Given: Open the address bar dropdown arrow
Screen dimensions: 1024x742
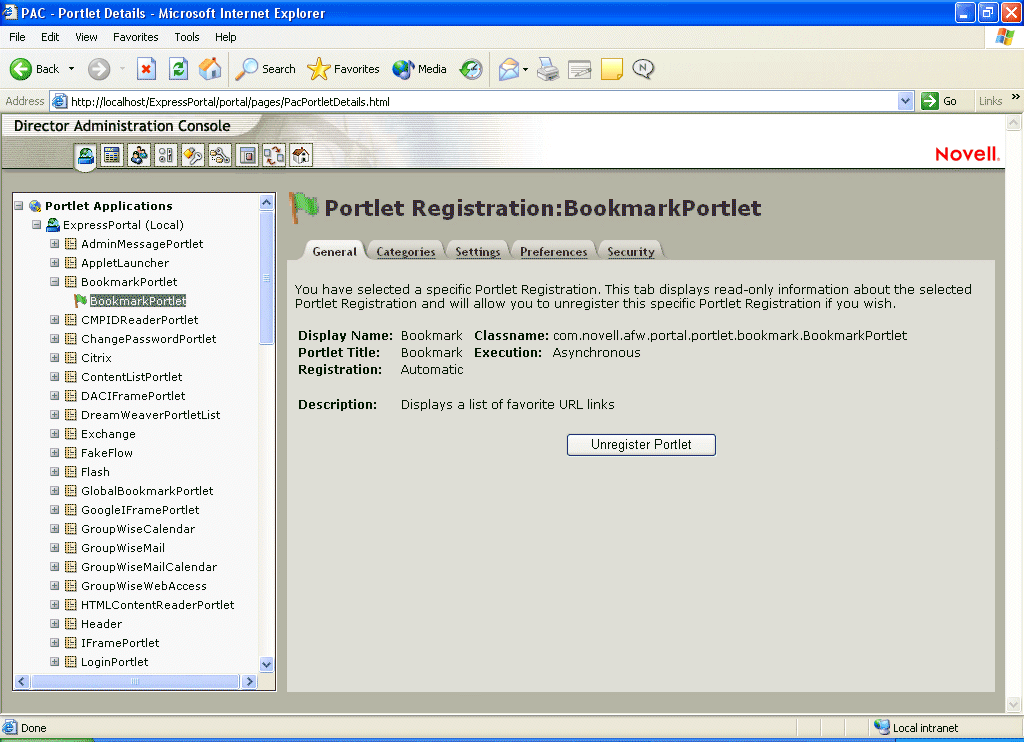Looking at the screenshot, I should point(905,101).
